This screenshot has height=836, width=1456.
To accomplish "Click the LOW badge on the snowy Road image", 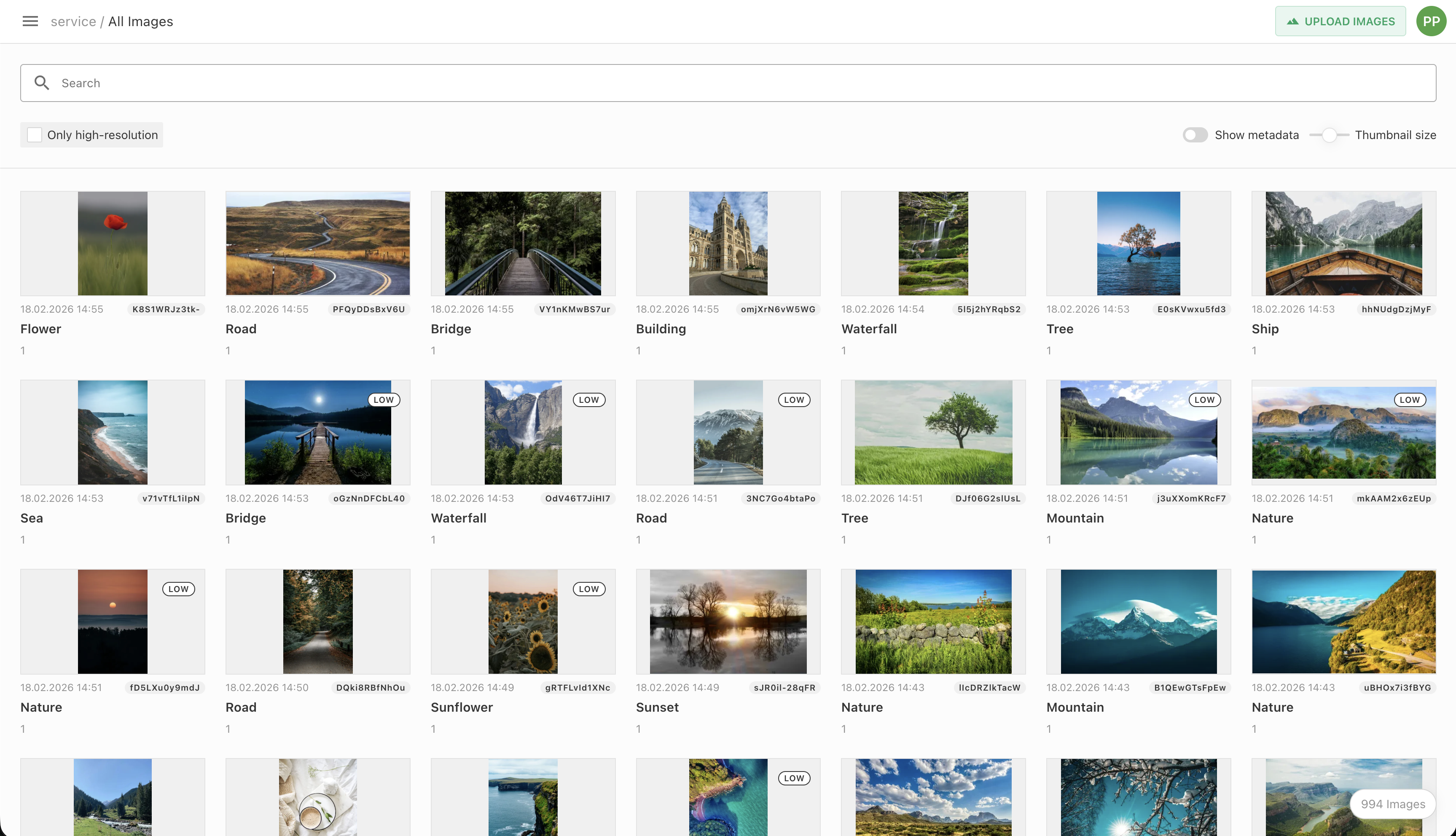I will point(794,399).
